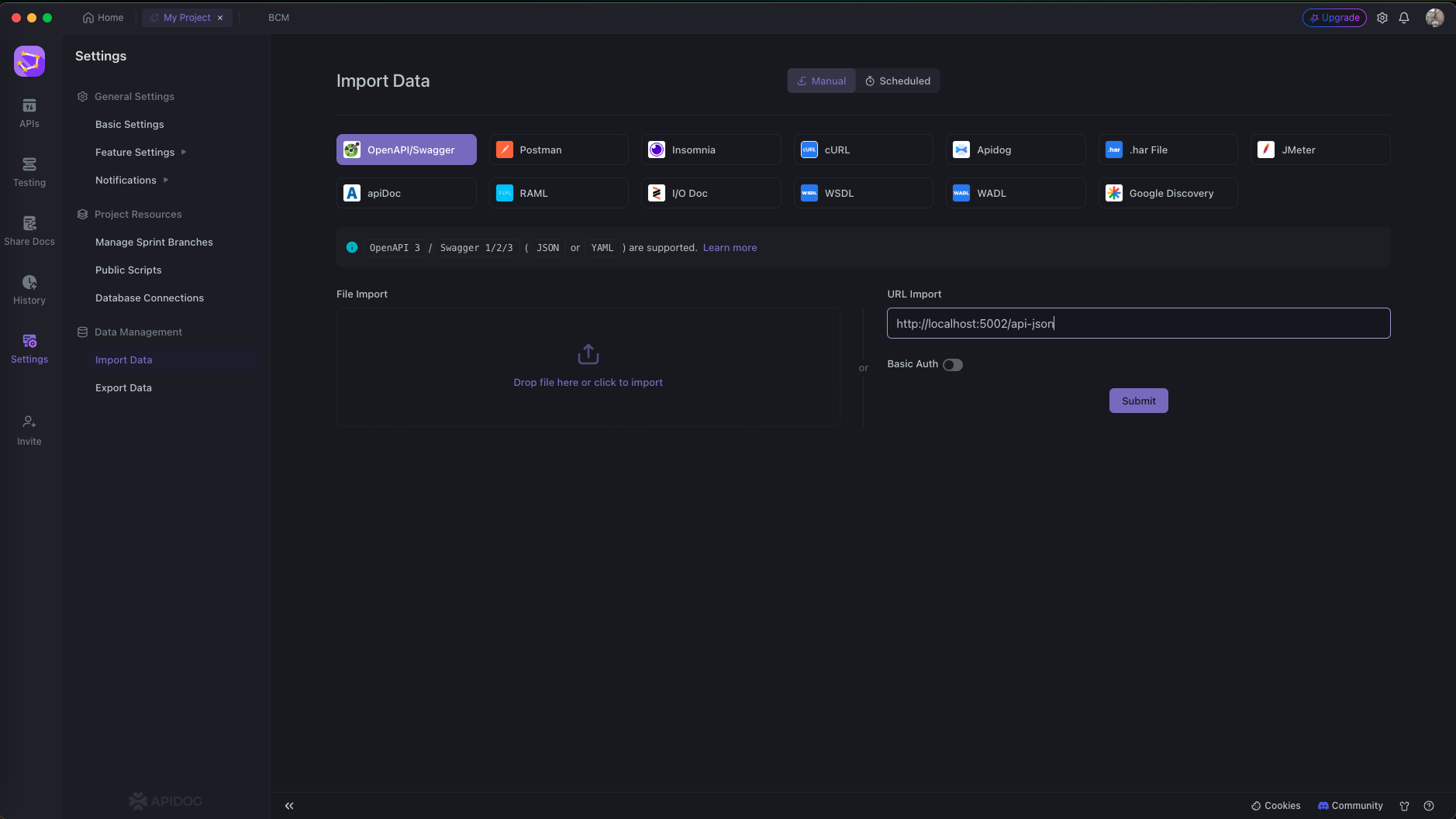Click the help question mark icon
The width and height of the screenshot is (1456, 819).
(1429, 806)
